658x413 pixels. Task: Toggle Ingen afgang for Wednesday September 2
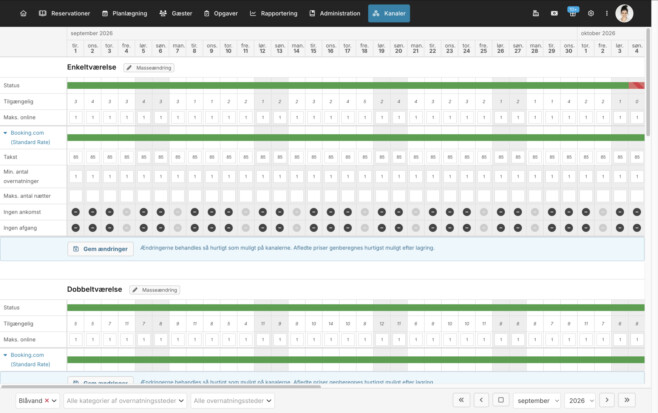(93, 228)
